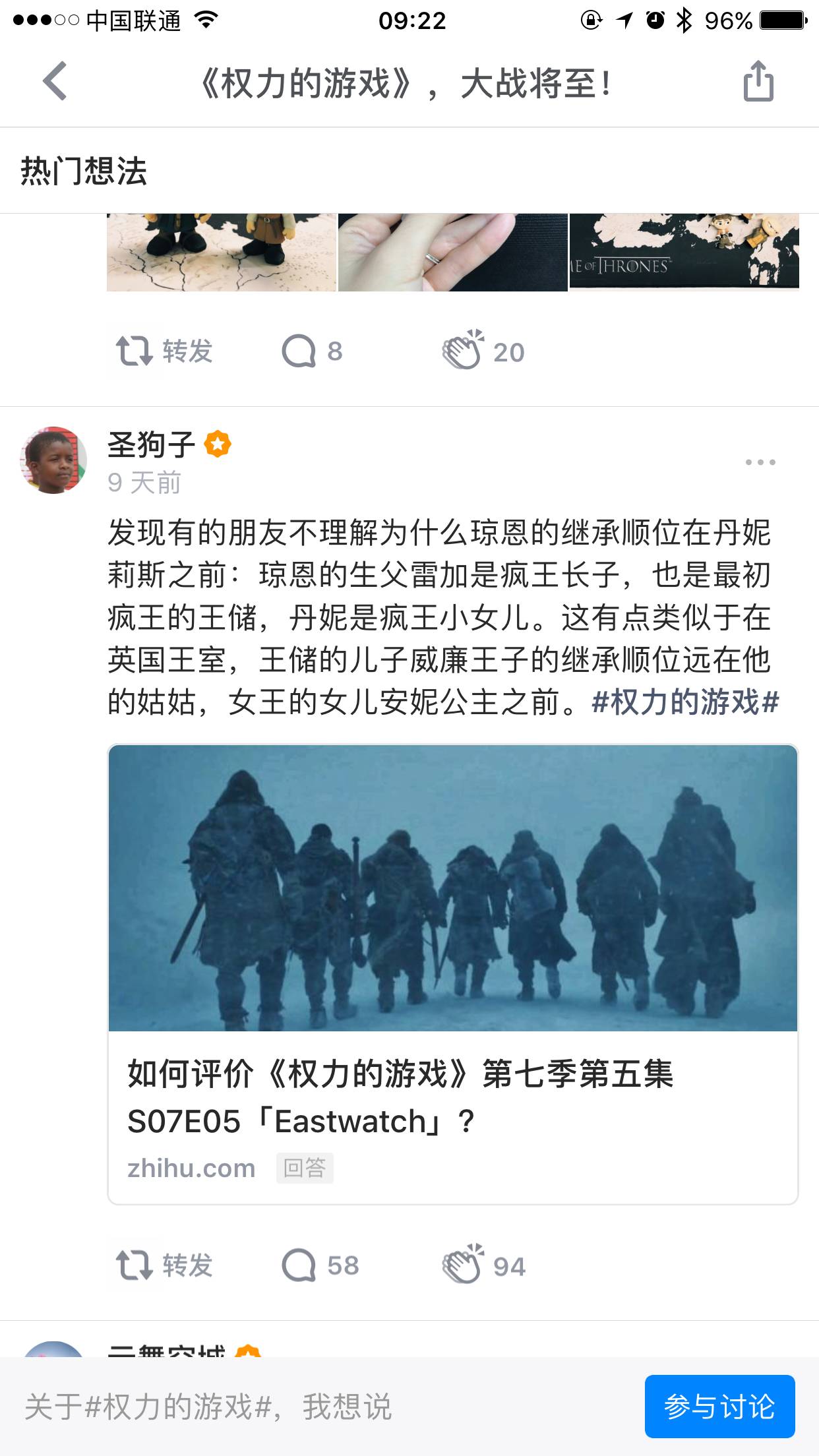Tap the orange verified badge beside 圣狗子
The image size is (819, 1456).
218,444
